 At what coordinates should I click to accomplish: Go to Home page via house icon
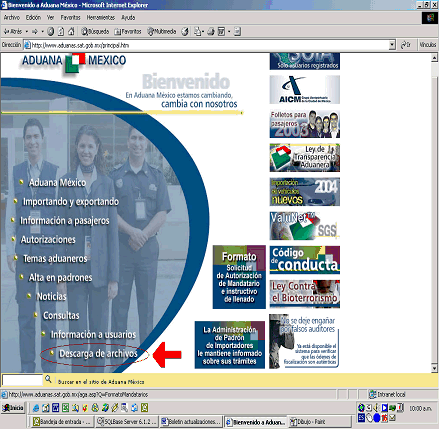(71, 32)
